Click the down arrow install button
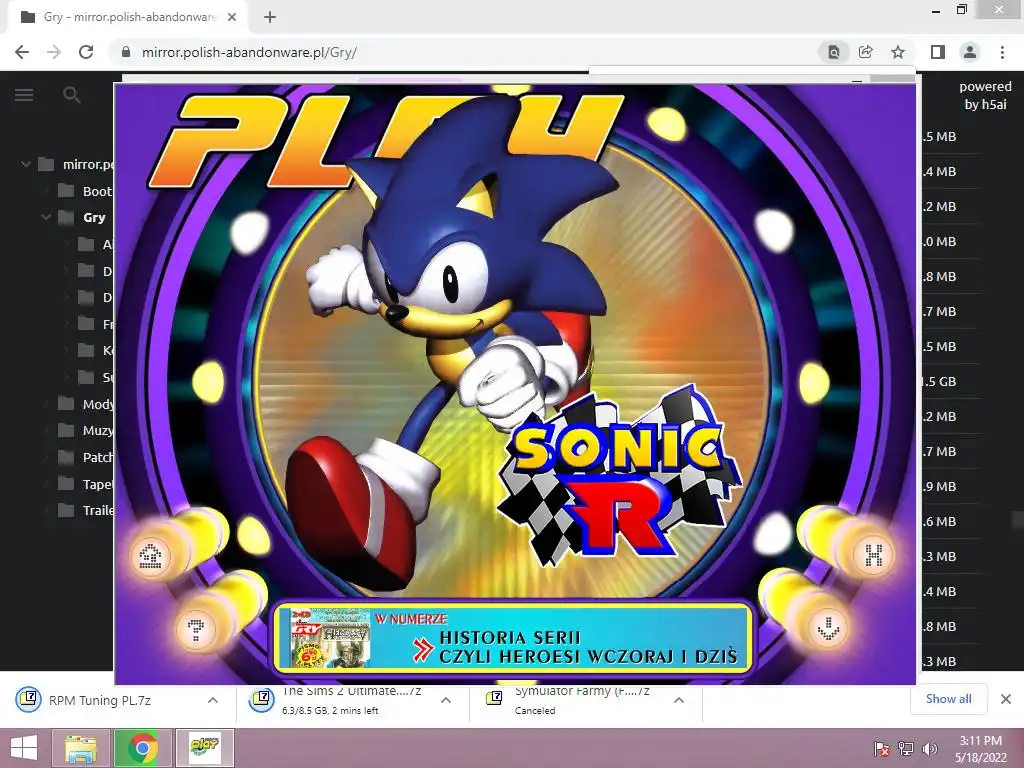Screen dimensions: 1024x768 (x=828, y=628)
